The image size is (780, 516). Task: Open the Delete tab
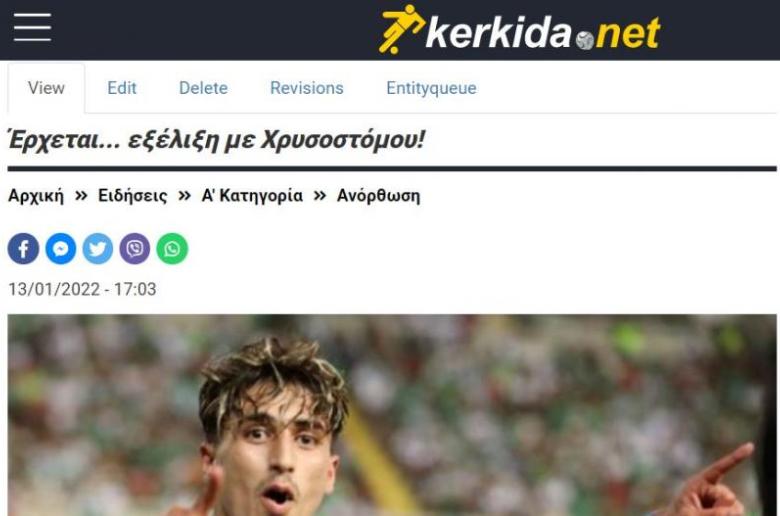click(x=203, y=88)
